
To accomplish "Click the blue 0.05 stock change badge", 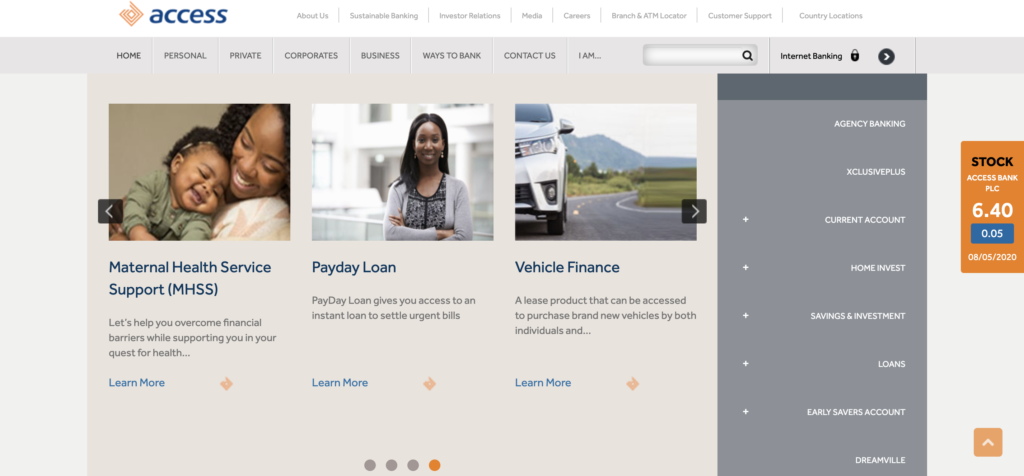I will coord(992,233).
